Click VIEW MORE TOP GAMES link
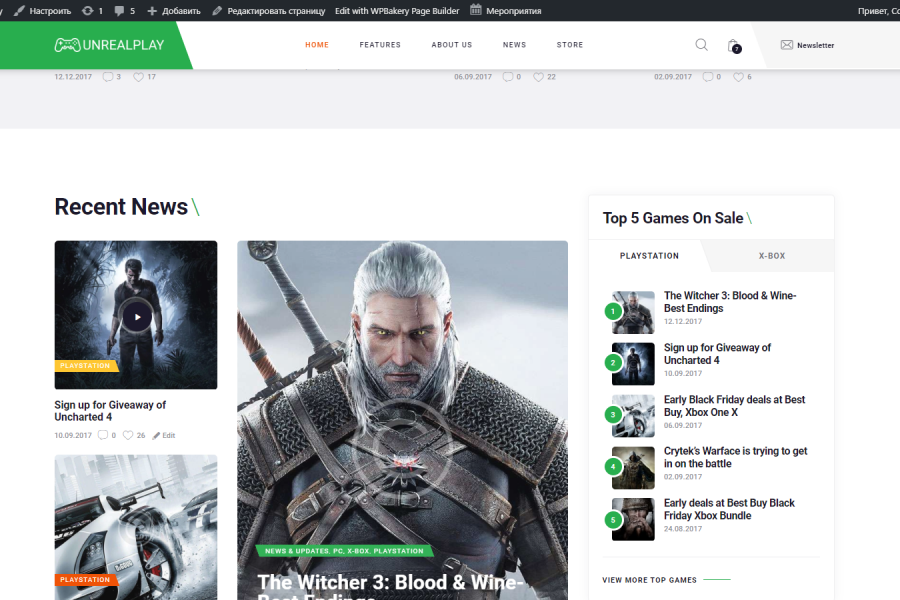 [x=649, y=580]
